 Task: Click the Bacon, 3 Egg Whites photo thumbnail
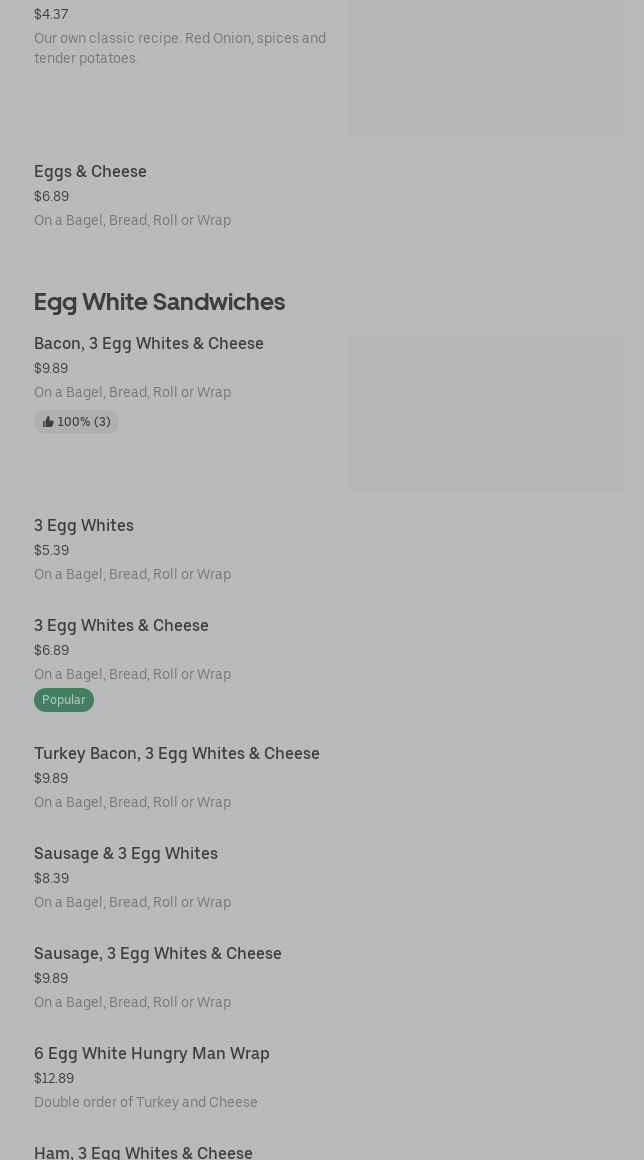point(486,413)
